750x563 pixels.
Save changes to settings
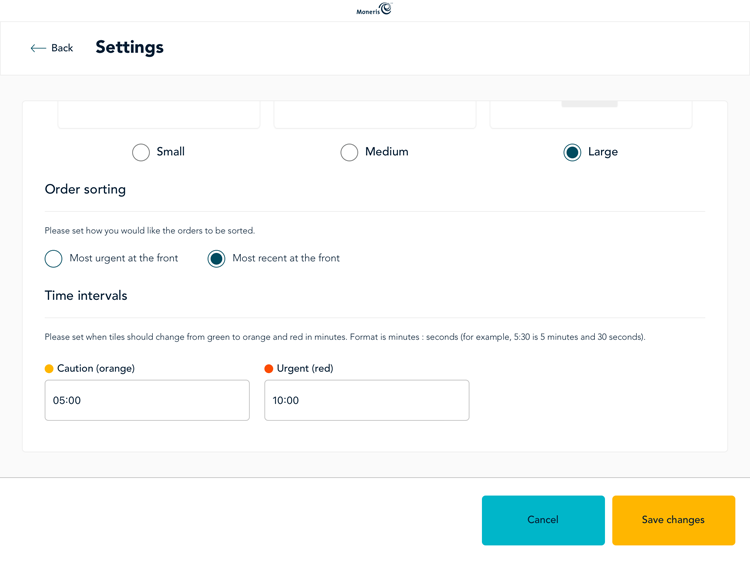coord(673,520)
